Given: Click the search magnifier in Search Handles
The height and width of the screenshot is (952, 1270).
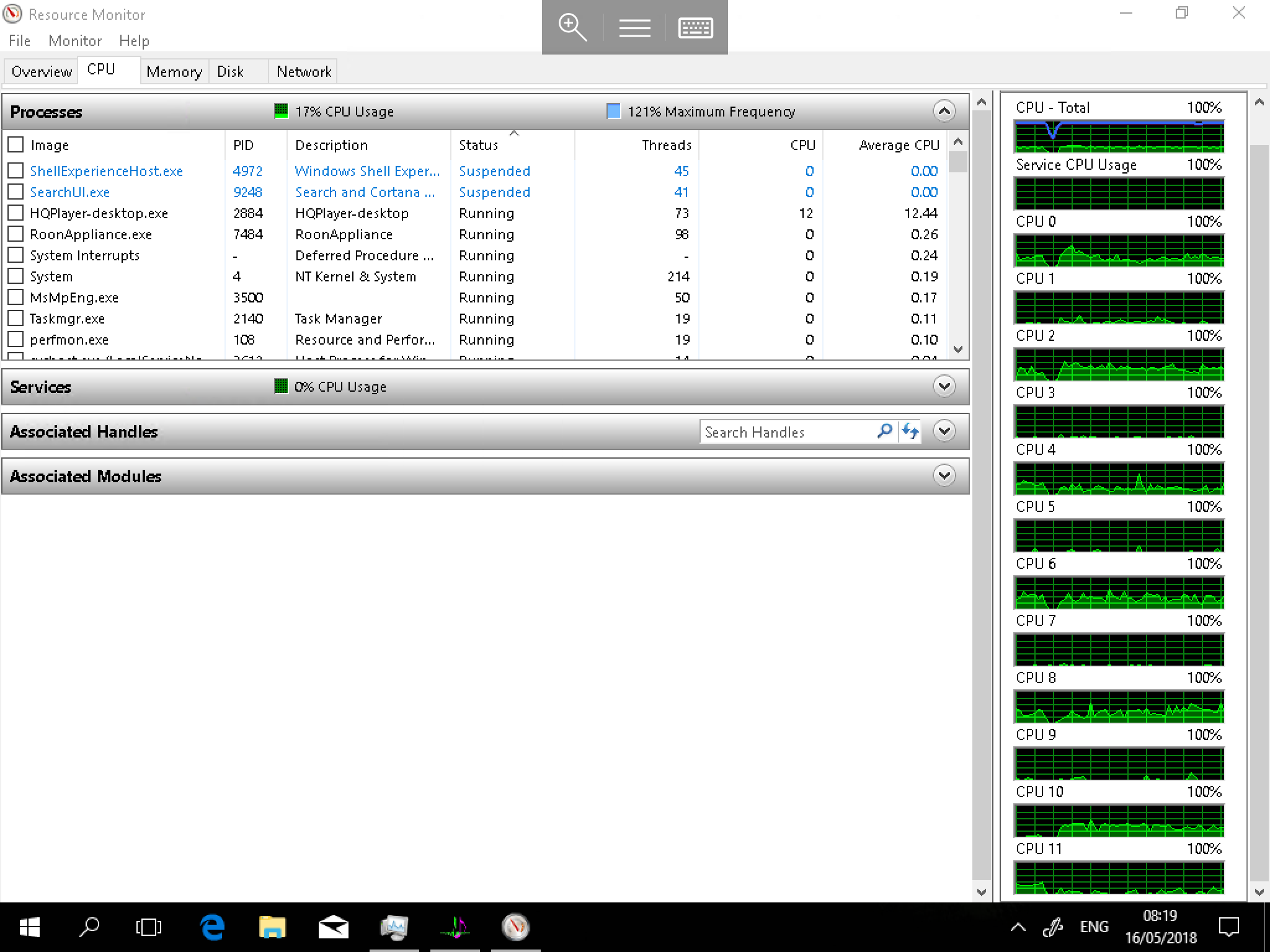Looking at the screenshot, I should point(884,431).
